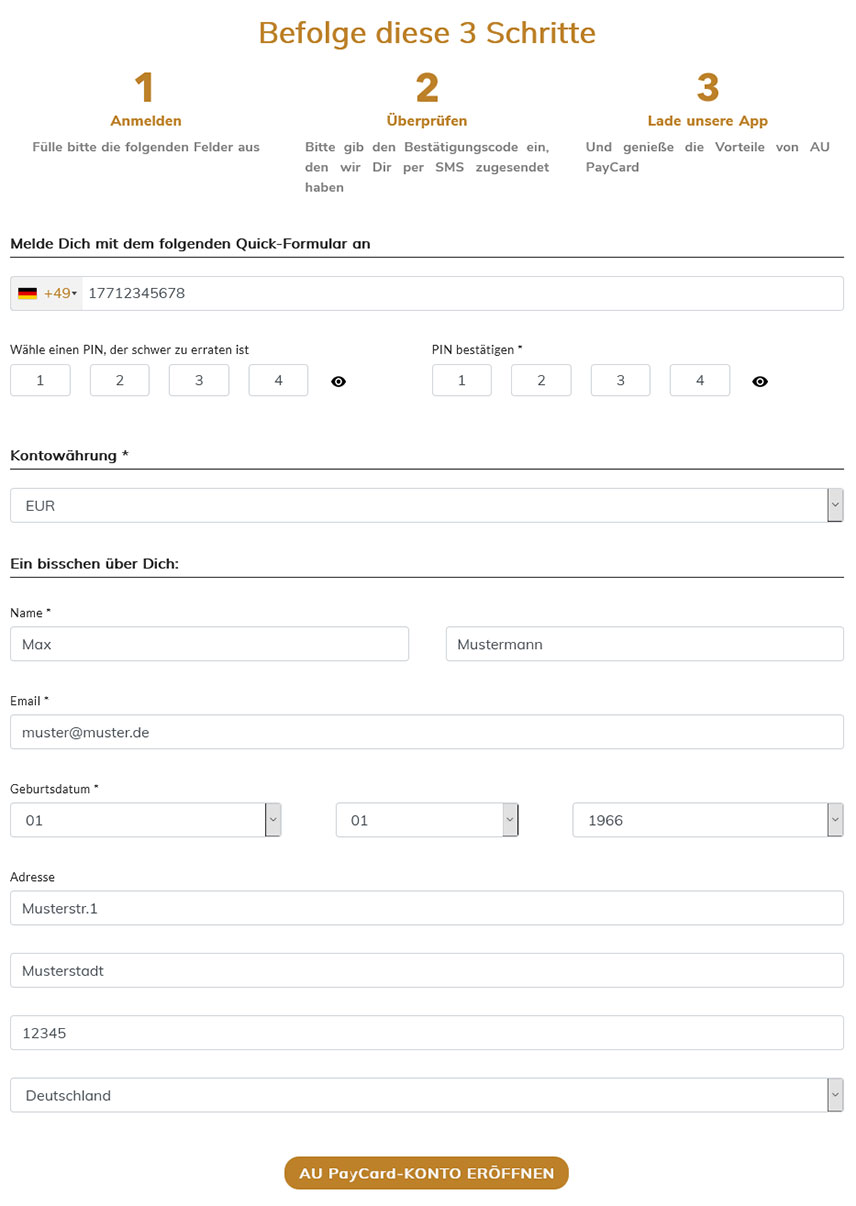
Task: Click the street address field Musterstr.1
Action: 427,908
